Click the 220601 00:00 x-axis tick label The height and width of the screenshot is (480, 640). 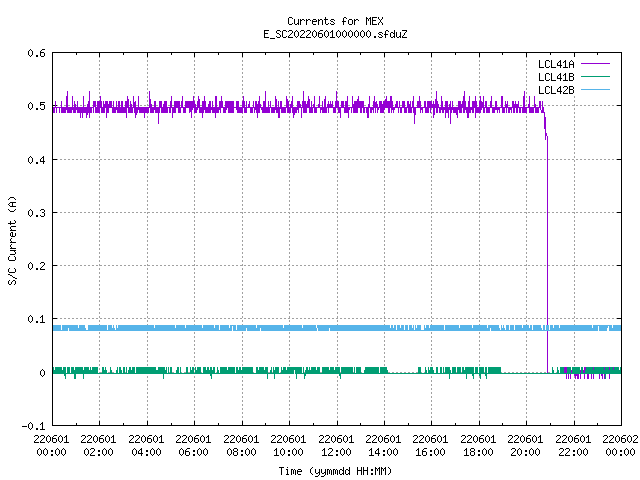point(51,446)
